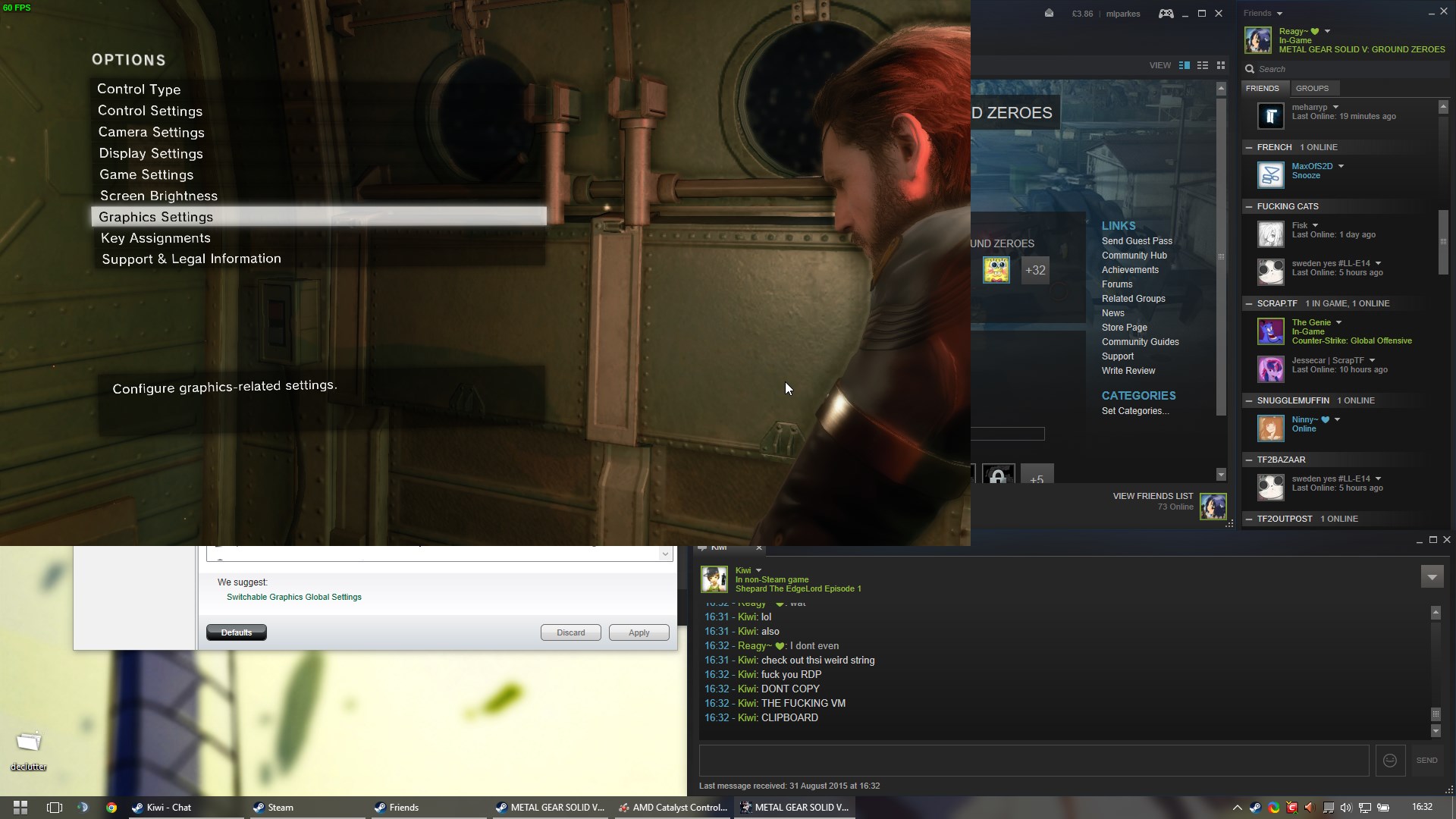Image resolution: width=1456 pixels, height=819 pixels.
Task: Click SpongeBob friend avatar on game page
Action: [x=996, y=269]
